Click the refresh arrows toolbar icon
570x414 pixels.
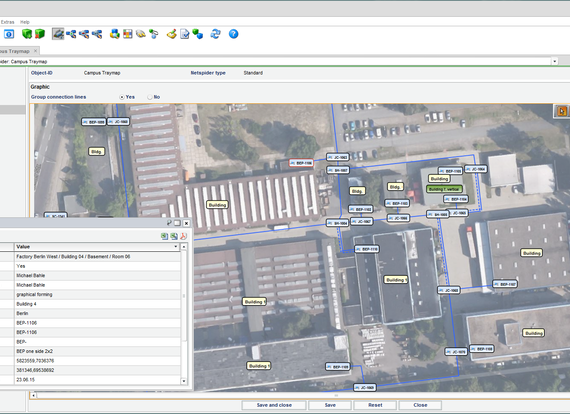tap(216, 34)
